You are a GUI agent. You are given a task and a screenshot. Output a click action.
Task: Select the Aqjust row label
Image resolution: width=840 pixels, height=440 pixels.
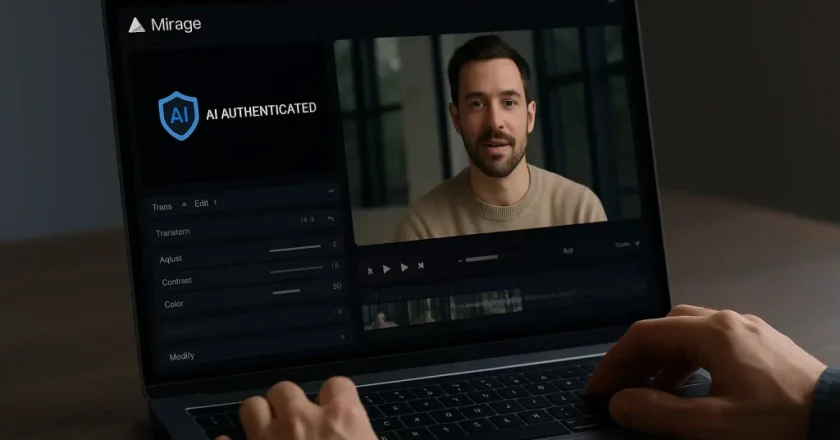pos(171,259)
